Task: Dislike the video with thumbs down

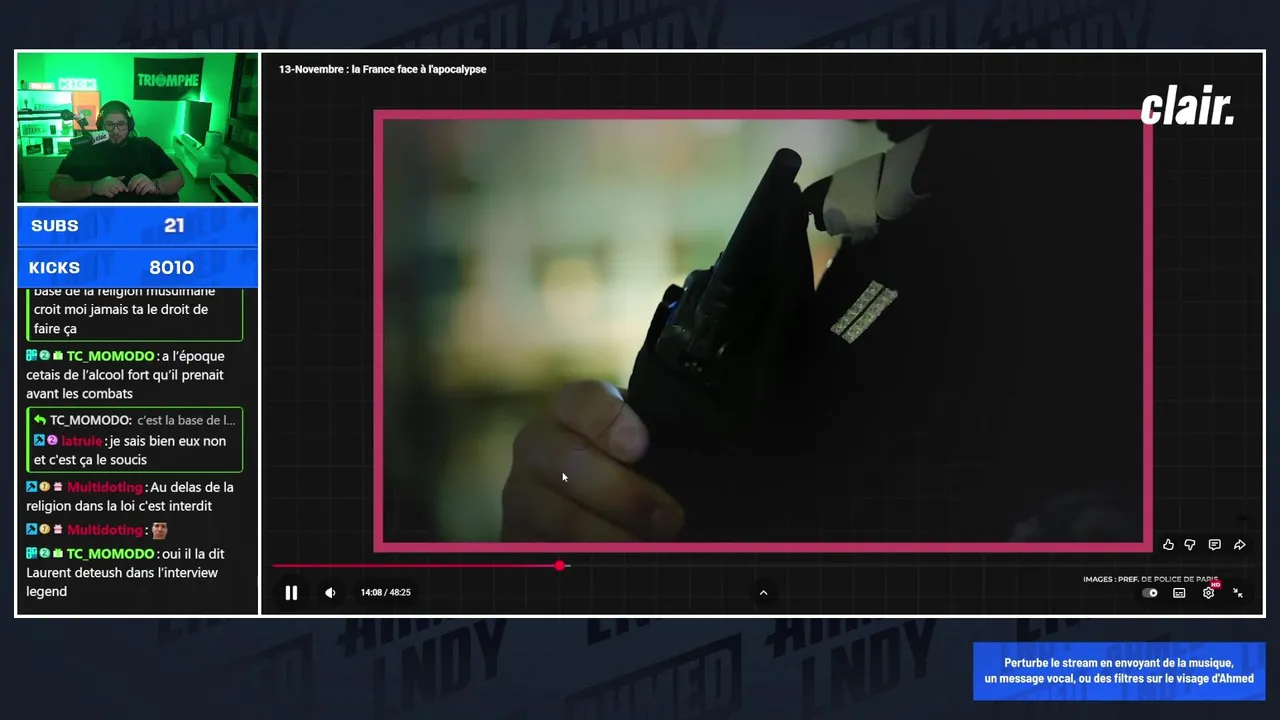Action: (x=1190, y=545)
